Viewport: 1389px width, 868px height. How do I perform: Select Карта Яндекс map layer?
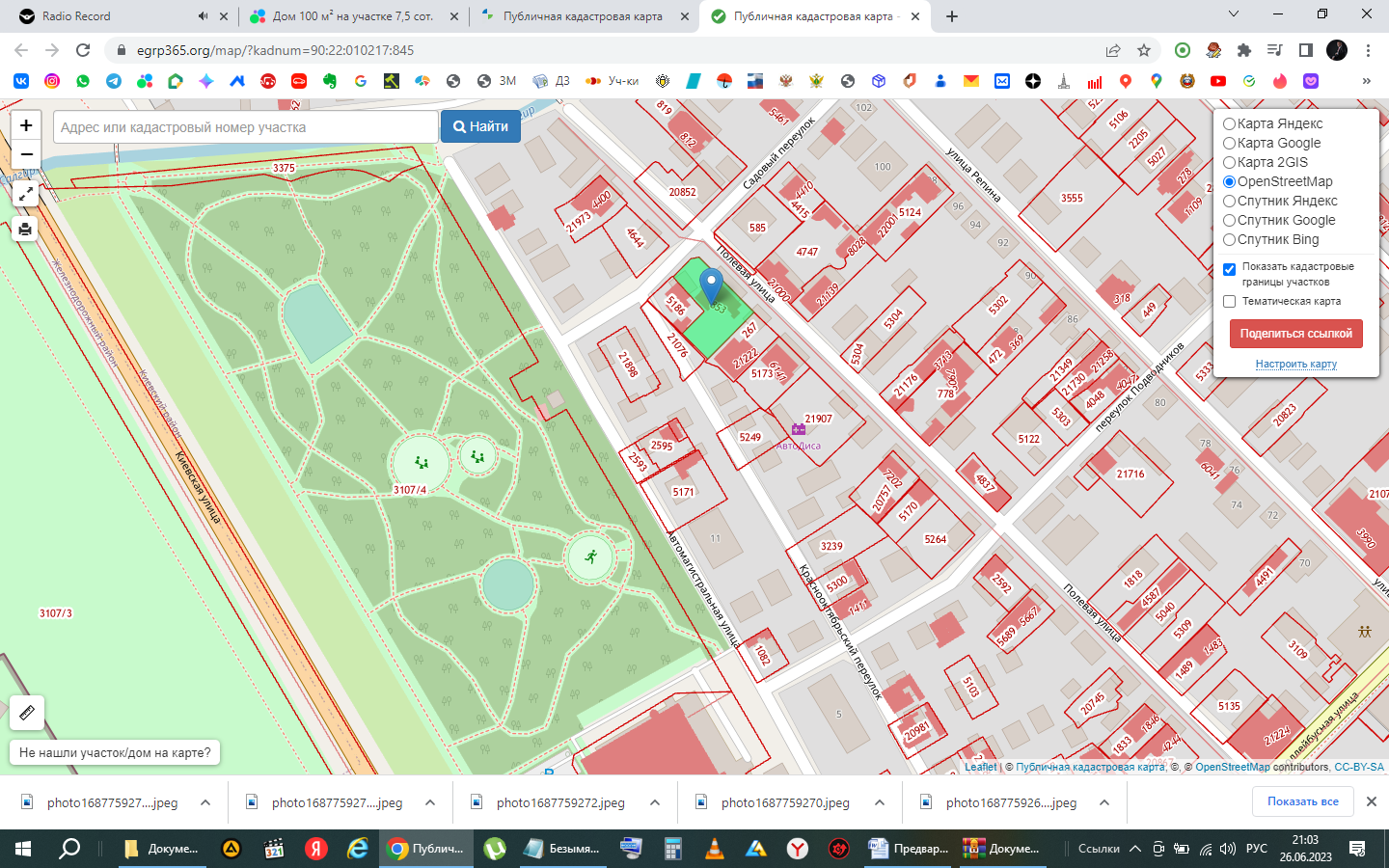point(1230,123)
